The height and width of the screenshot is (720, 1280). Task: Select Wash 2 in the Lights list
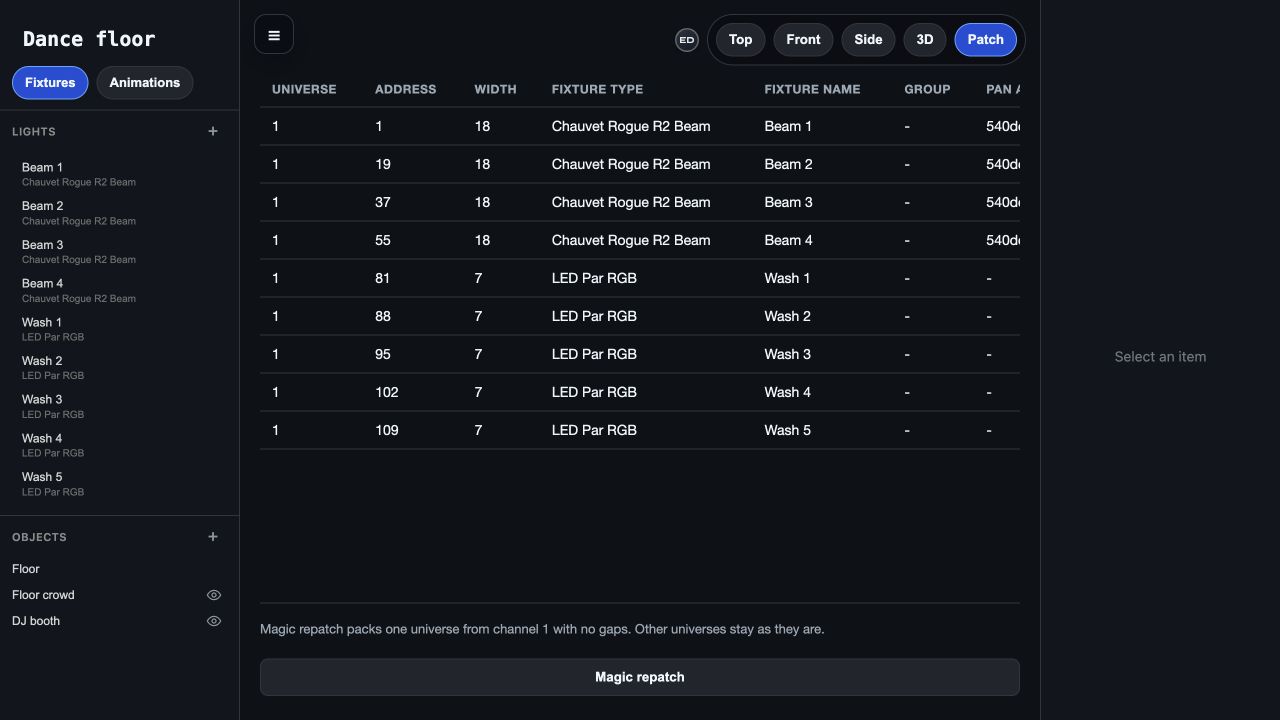(x=120, y=368)
